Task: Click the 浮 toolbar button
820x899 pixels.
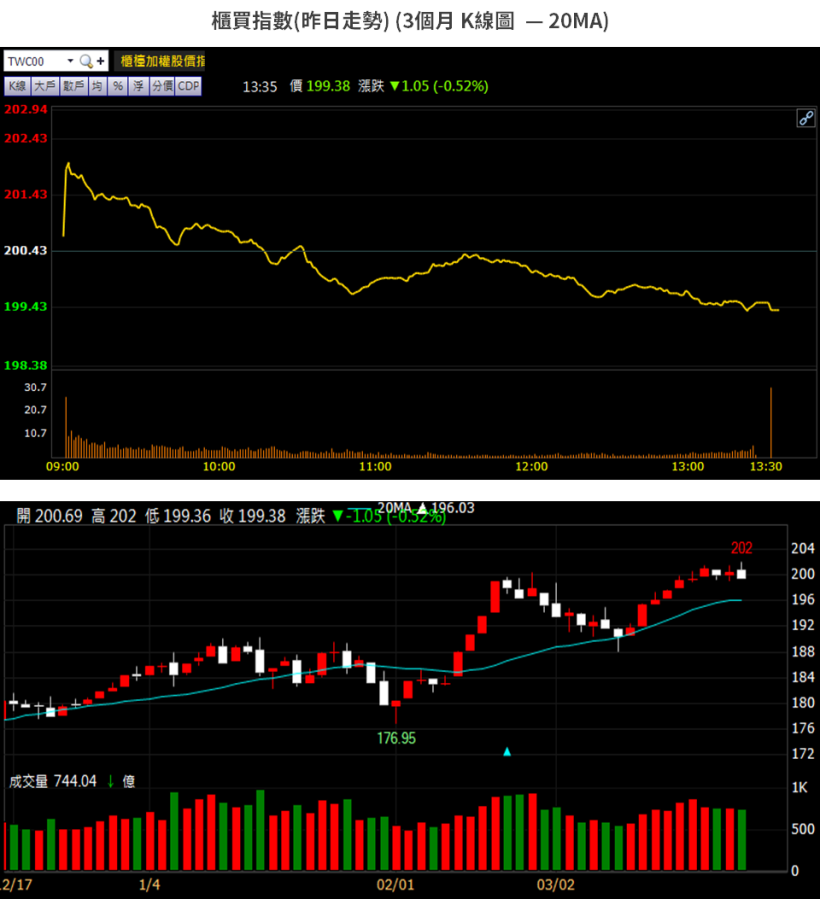Action: coord(138,87)
